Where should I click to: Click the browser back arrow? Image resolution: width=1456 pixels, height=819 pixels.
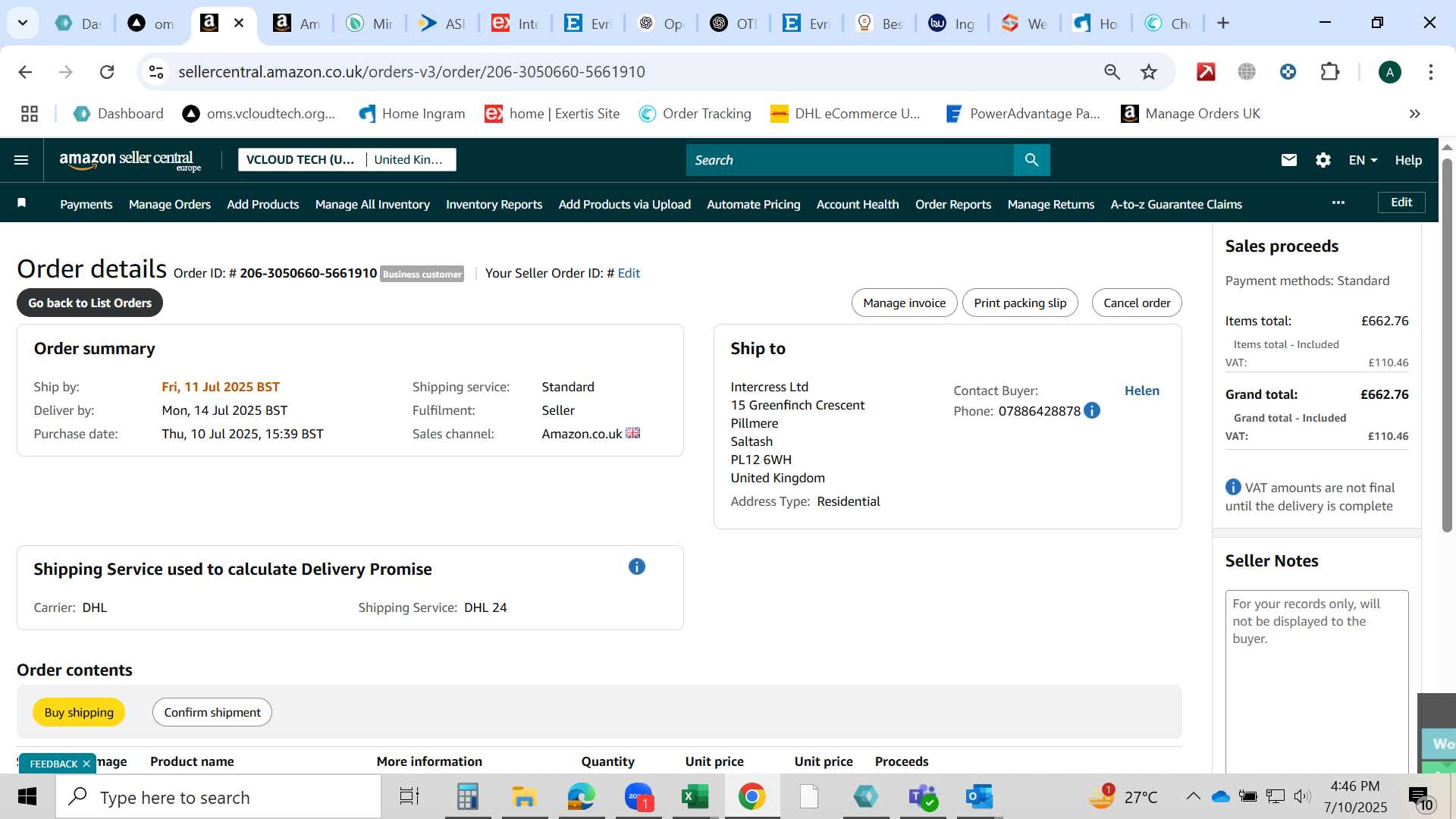tap(25, 72)
